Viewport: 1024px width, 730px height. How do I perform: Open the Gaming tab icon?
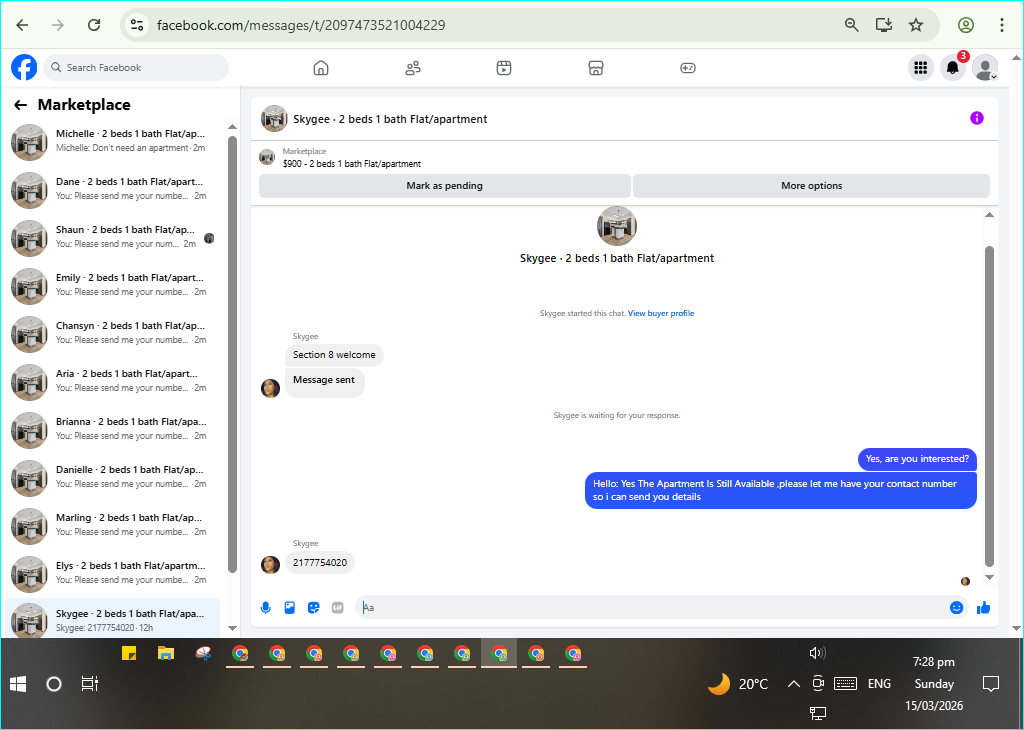688,68
